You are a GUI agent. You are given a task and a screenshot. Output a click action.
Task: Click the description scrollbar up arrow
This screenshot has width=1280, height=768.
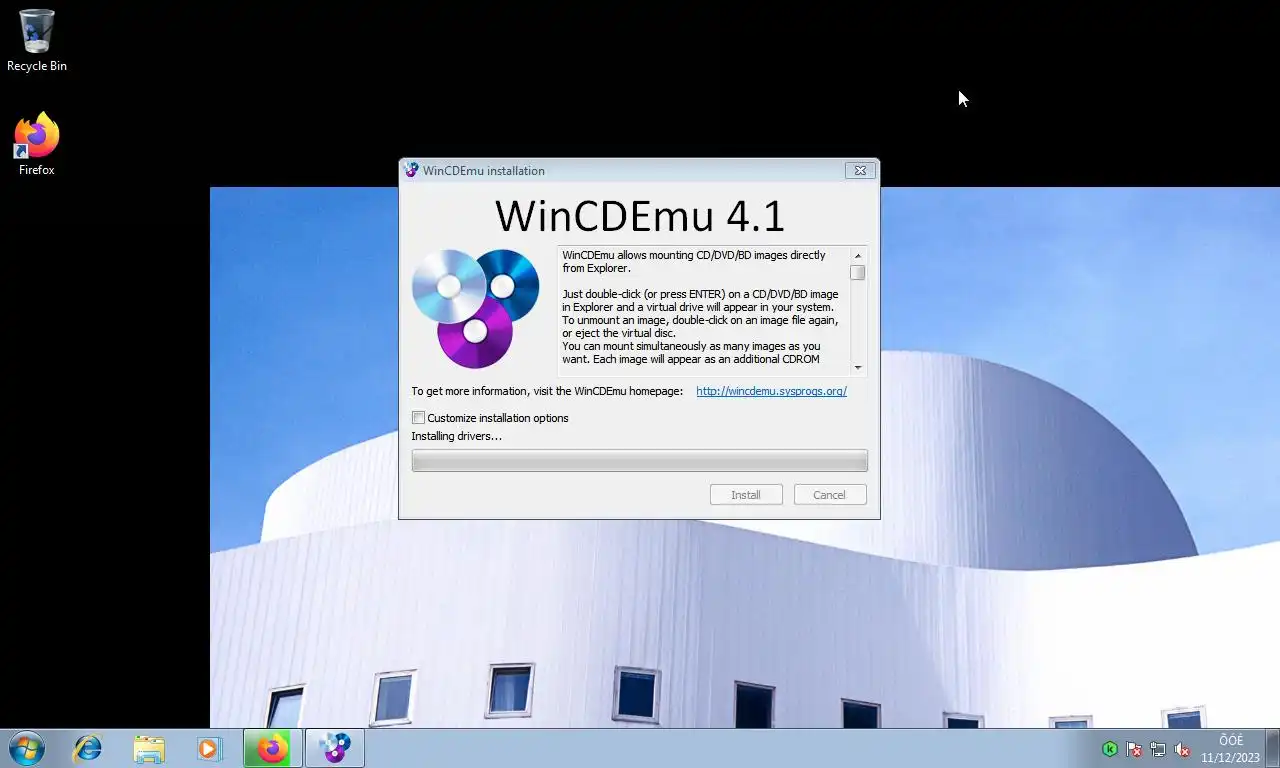[857, 256]
